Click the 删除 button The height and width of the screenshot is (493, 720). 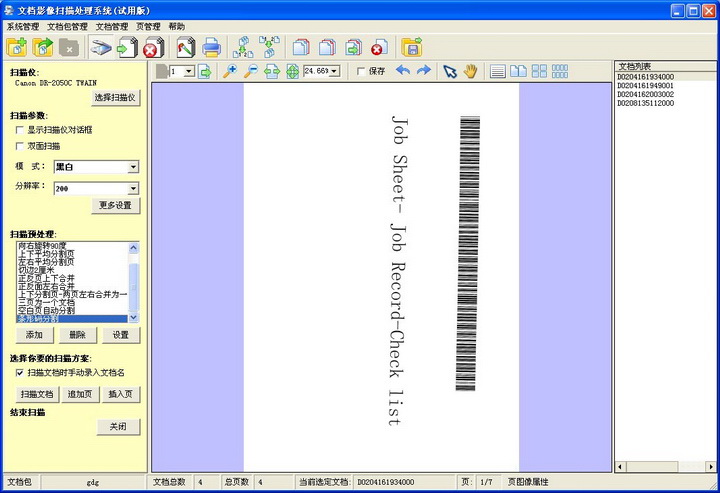[78, 335]
